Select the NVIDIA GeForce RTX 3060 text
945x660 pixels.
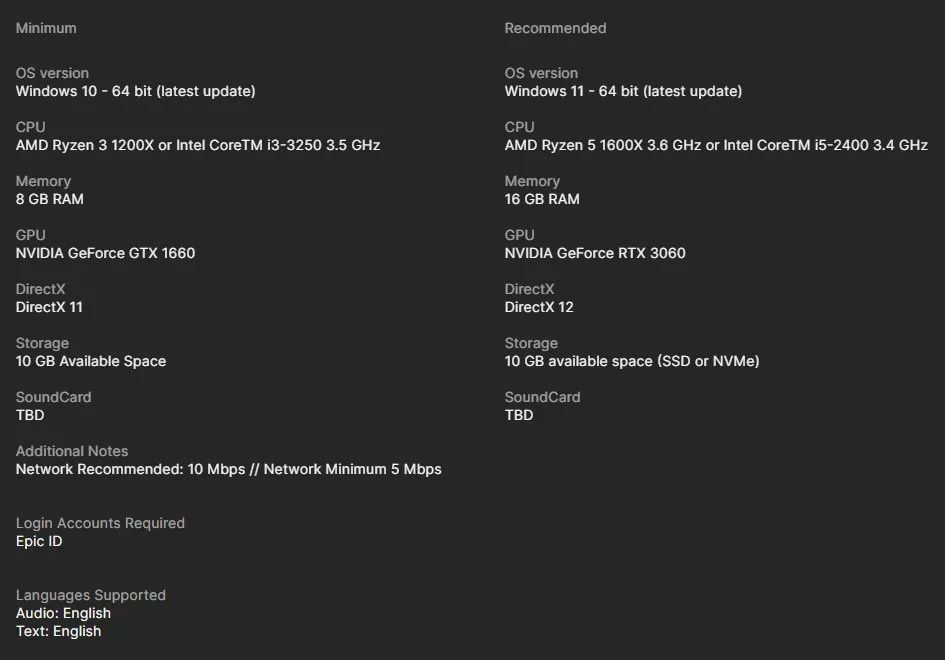click(x=595, y=253)
